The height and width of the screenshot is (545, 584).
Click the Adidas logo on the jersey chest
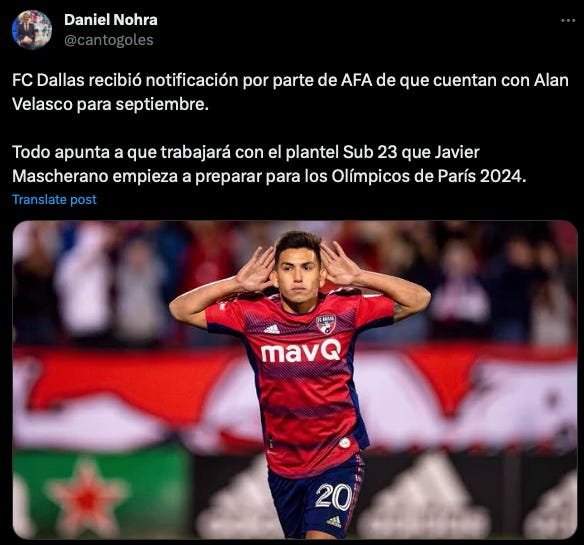pyautogui.click(x=272, y=329)
